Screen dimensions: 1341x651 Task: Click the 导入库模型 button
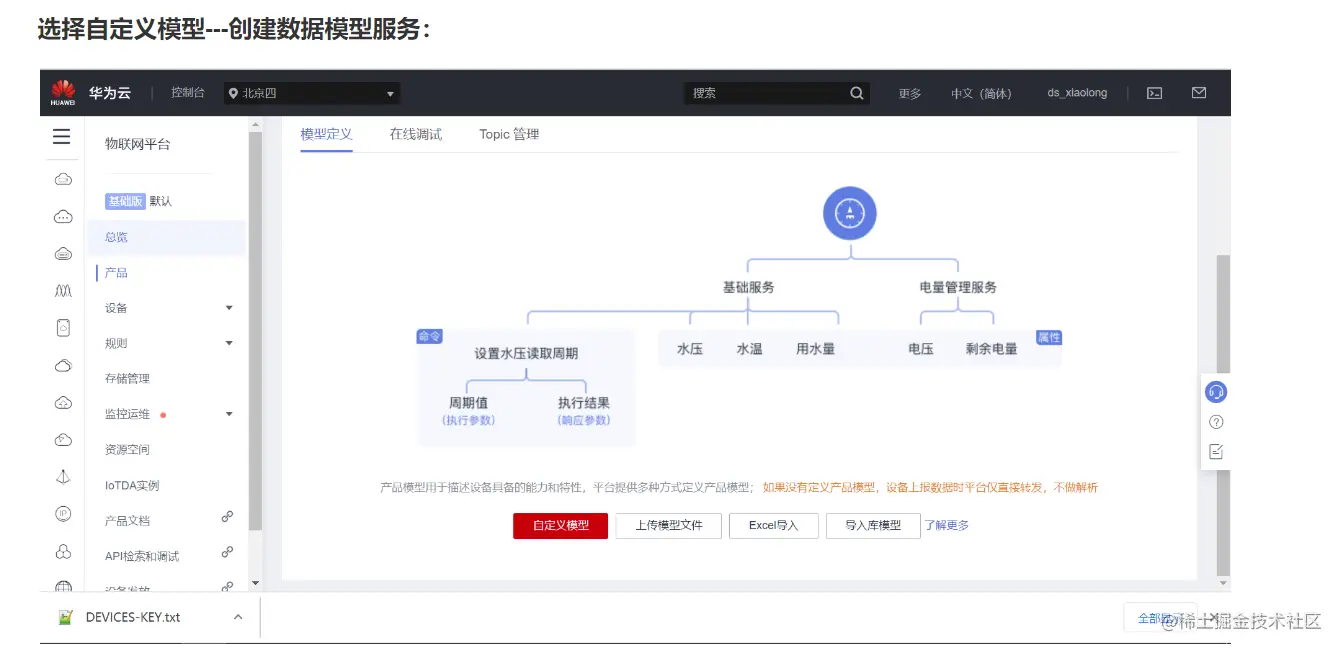tap(873, 526)
